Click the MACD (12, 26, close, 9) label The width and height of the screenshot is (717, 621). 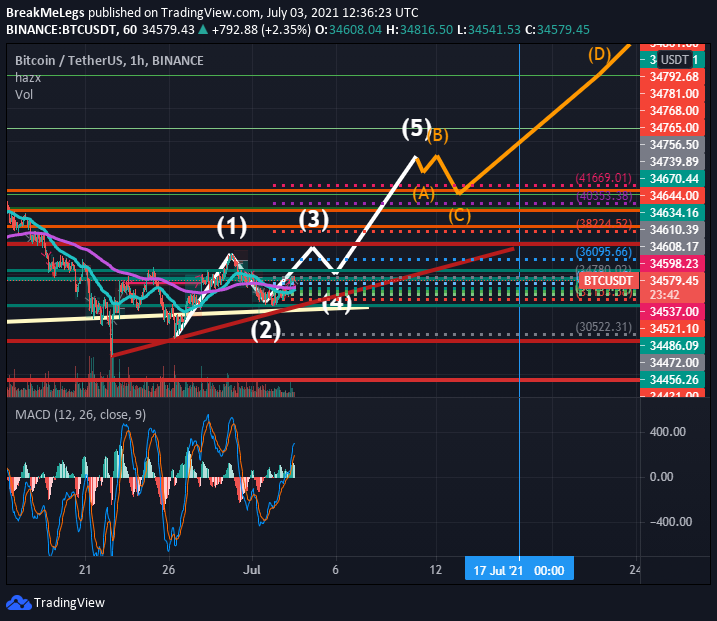click(80, 415)
